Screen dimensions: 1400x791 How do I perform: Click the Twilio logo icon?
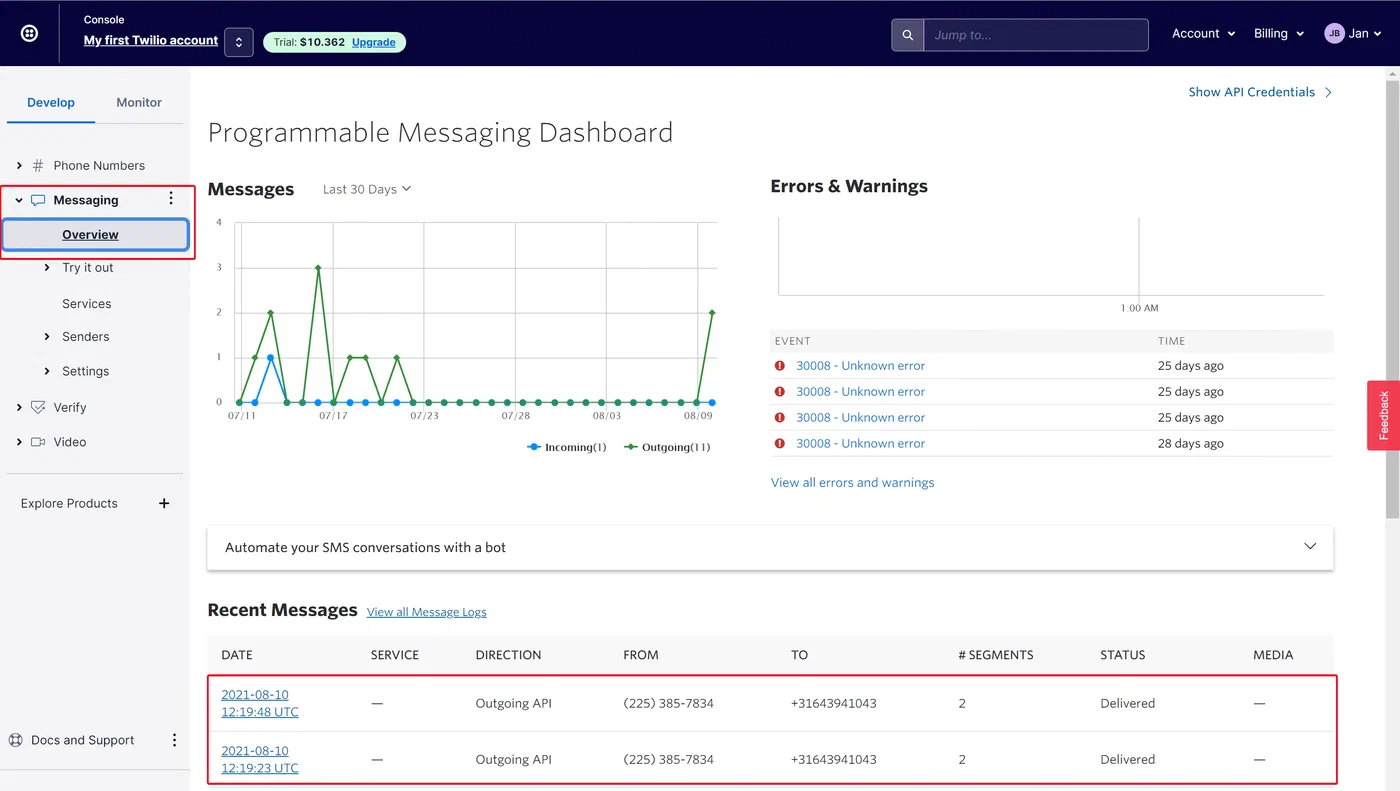click(x=30, y=33)
